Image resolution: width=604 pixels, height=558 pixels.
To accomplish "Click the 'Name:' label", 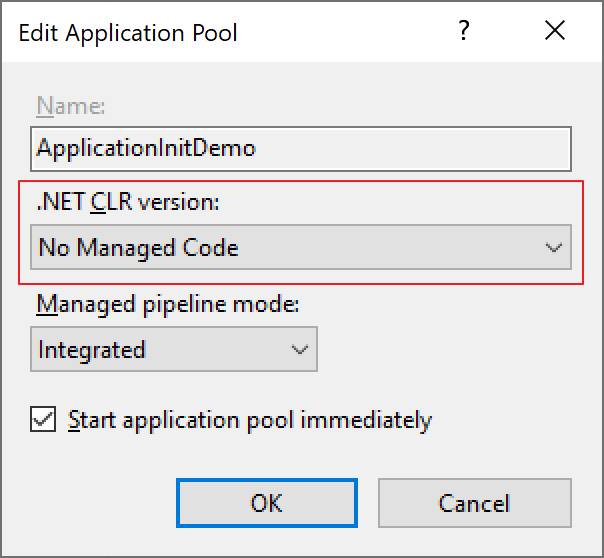I will (x=70, y=106).
